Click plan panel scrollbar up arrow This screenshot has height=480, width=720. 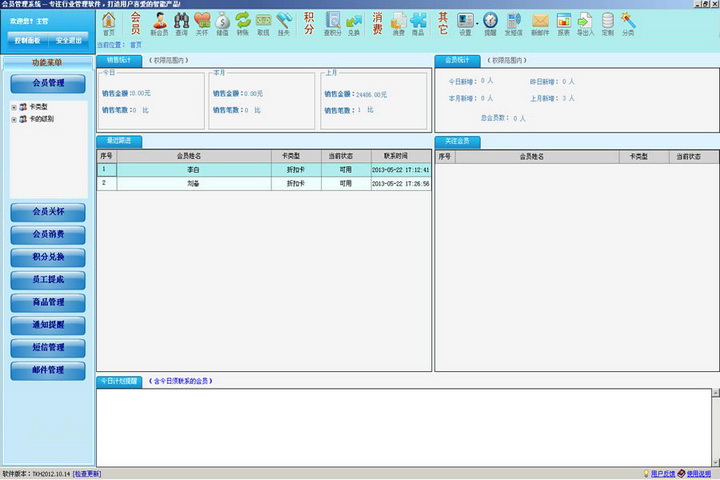pos(715,393)
